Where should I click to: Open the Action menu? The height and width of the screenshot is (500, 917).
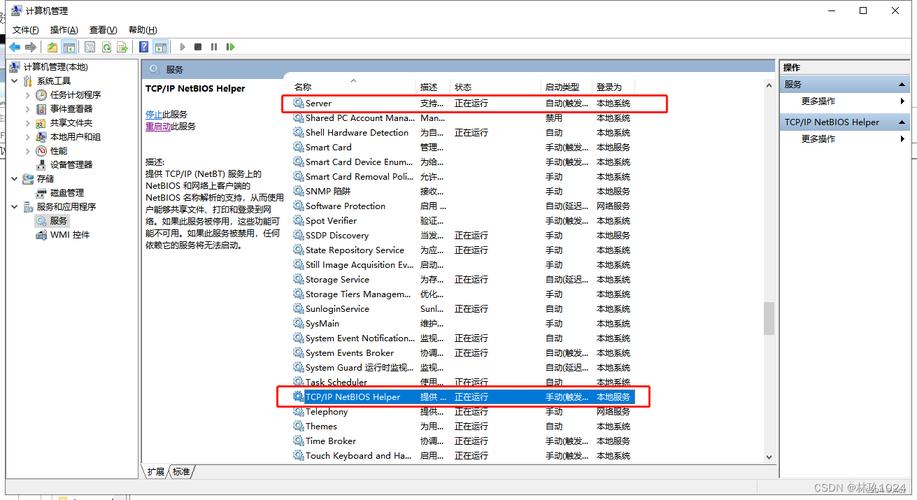tap(64, 30)
